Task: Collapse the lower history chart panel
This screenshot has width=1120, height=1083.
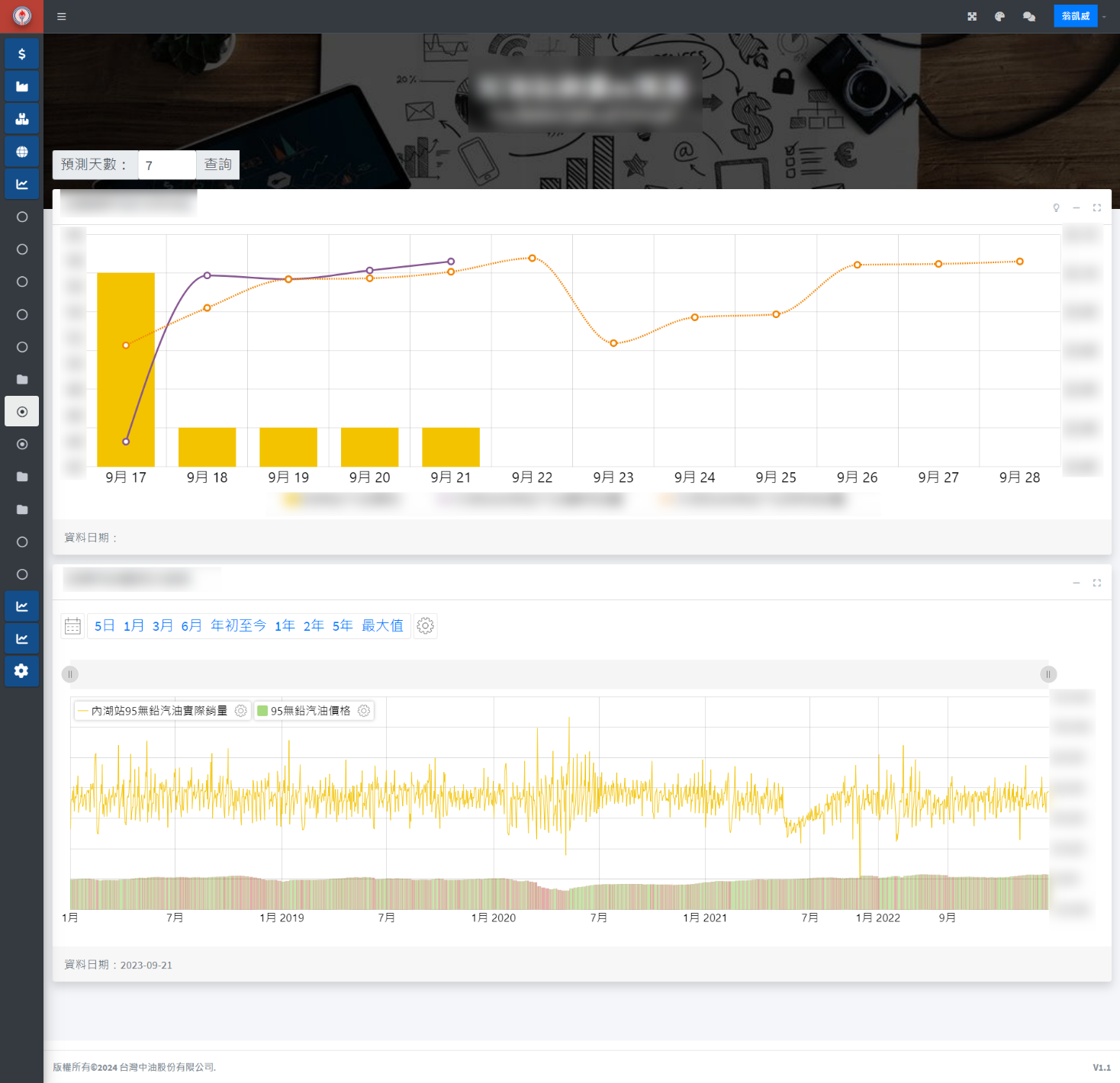Action: 1077,583
